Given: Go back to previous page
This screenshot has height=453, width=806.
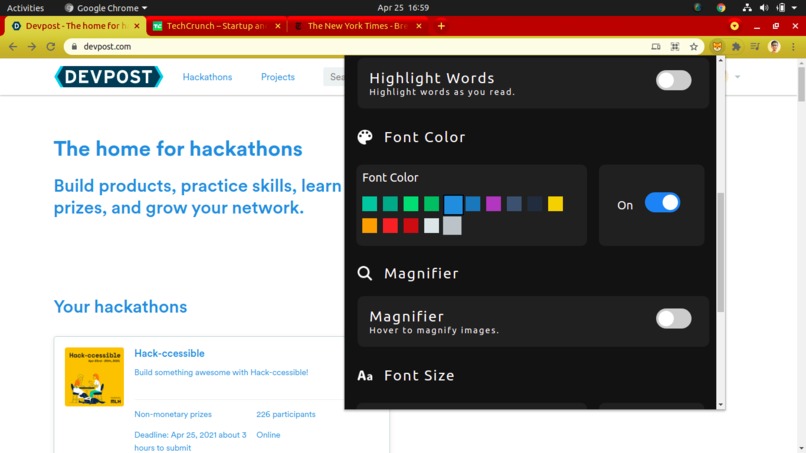Looking at the screenshot, I should coord(13,46).
